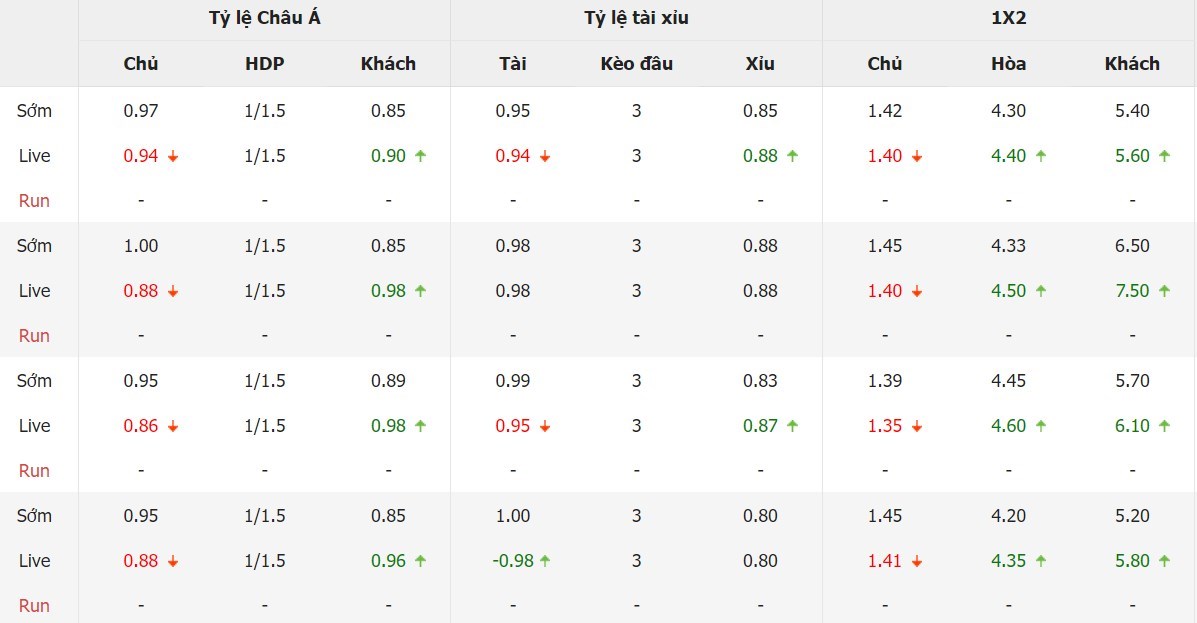This screenshot has width=1197, height=623.
Task: Click the red arrow beside 0.86 live odds
Action: [173, 427]
